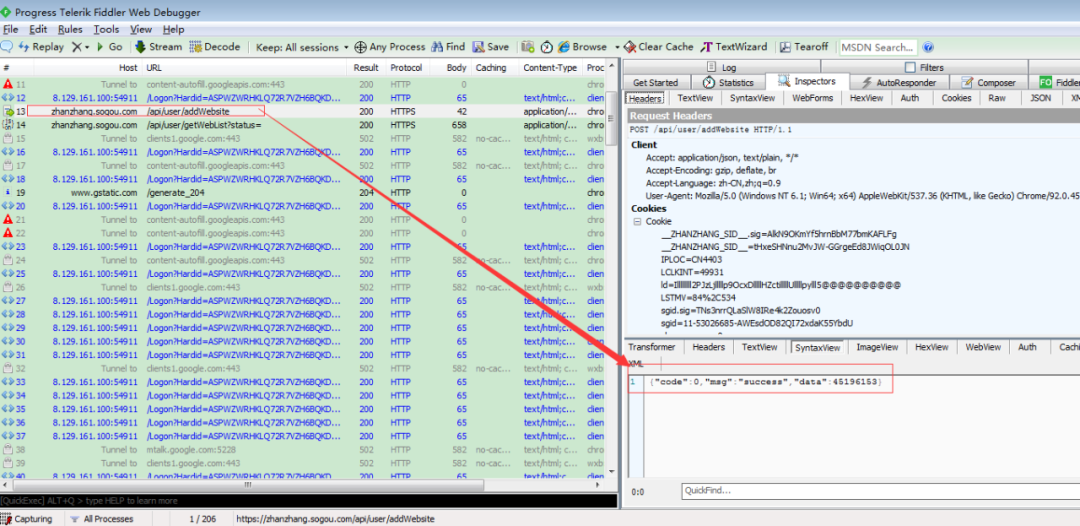Viewport: 1080px width, 526px height.
Task: Select session 38 mtalk.google.com row
Action: tap(303, 449)
